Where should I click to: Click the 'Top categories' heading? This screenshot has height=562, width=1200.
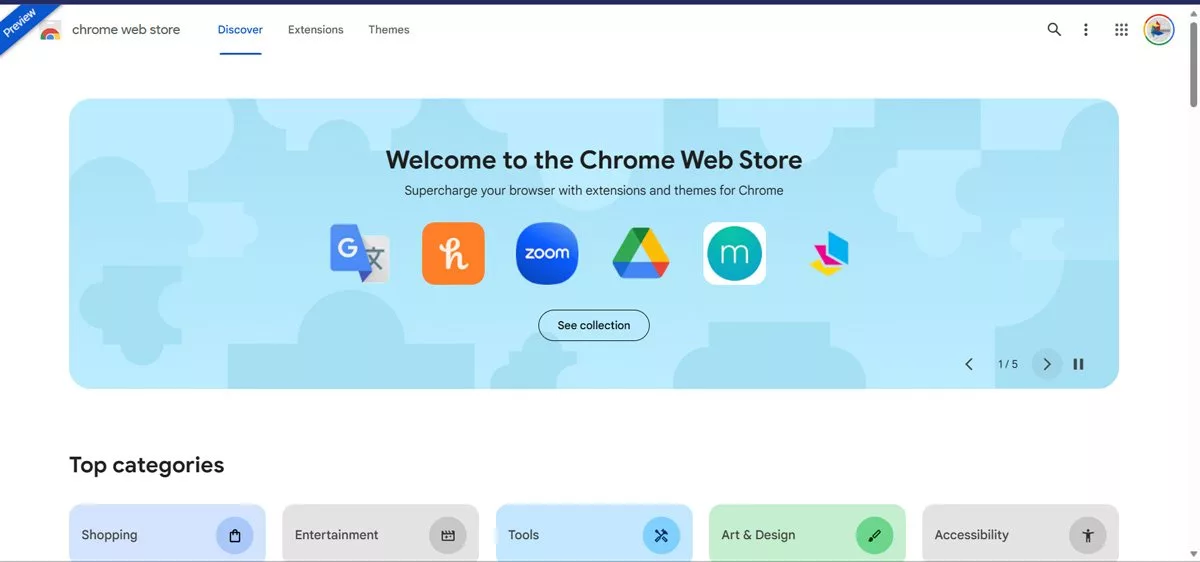[x=147, y=465]
